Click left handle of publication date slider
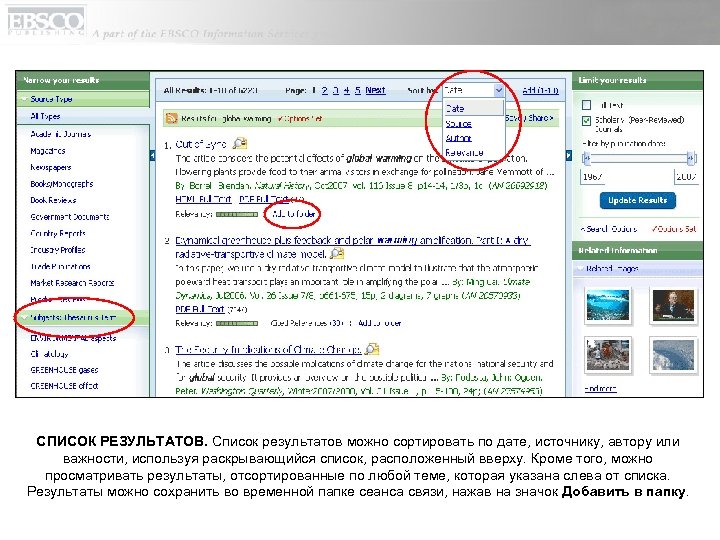This screenshot has height=540, width=720. (586, 158)
